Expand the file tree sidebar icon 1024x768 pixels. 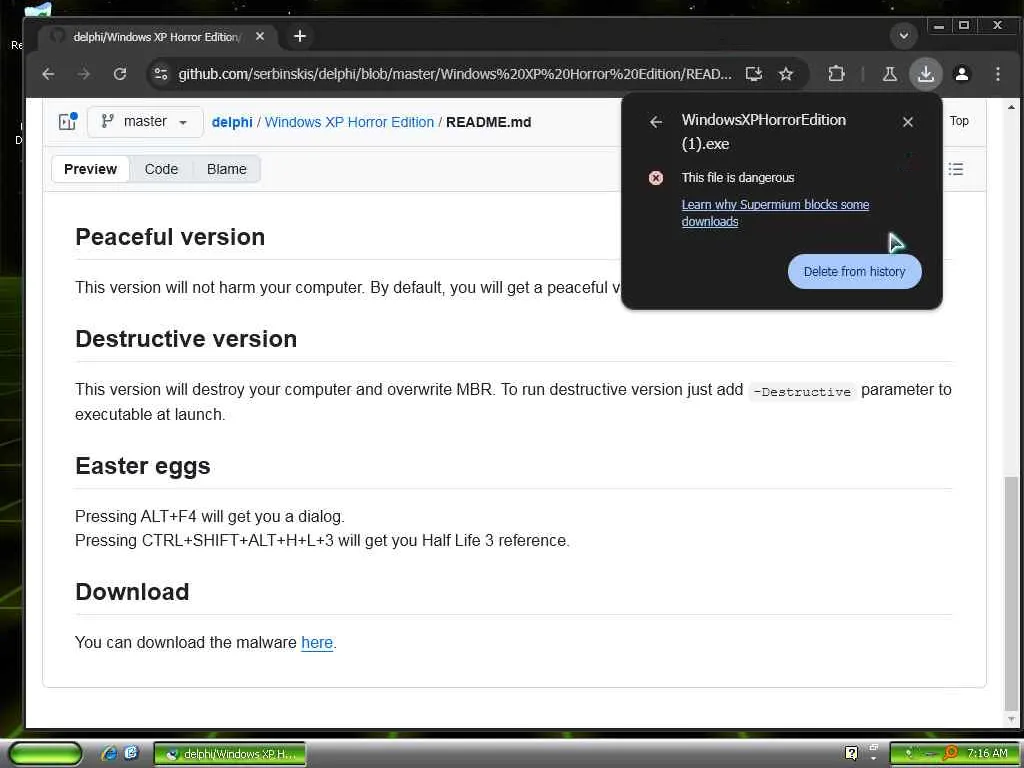(68, 121)
